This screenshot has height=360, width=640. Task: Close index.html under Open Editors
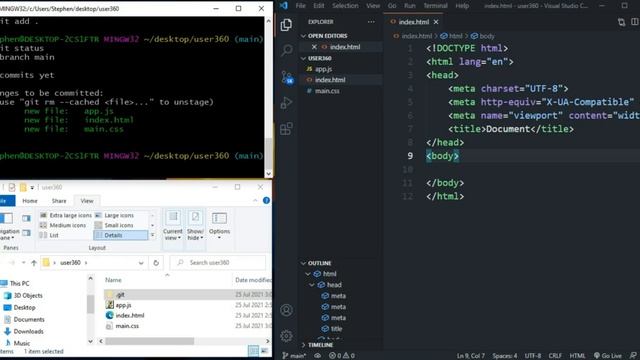[314, 47]
